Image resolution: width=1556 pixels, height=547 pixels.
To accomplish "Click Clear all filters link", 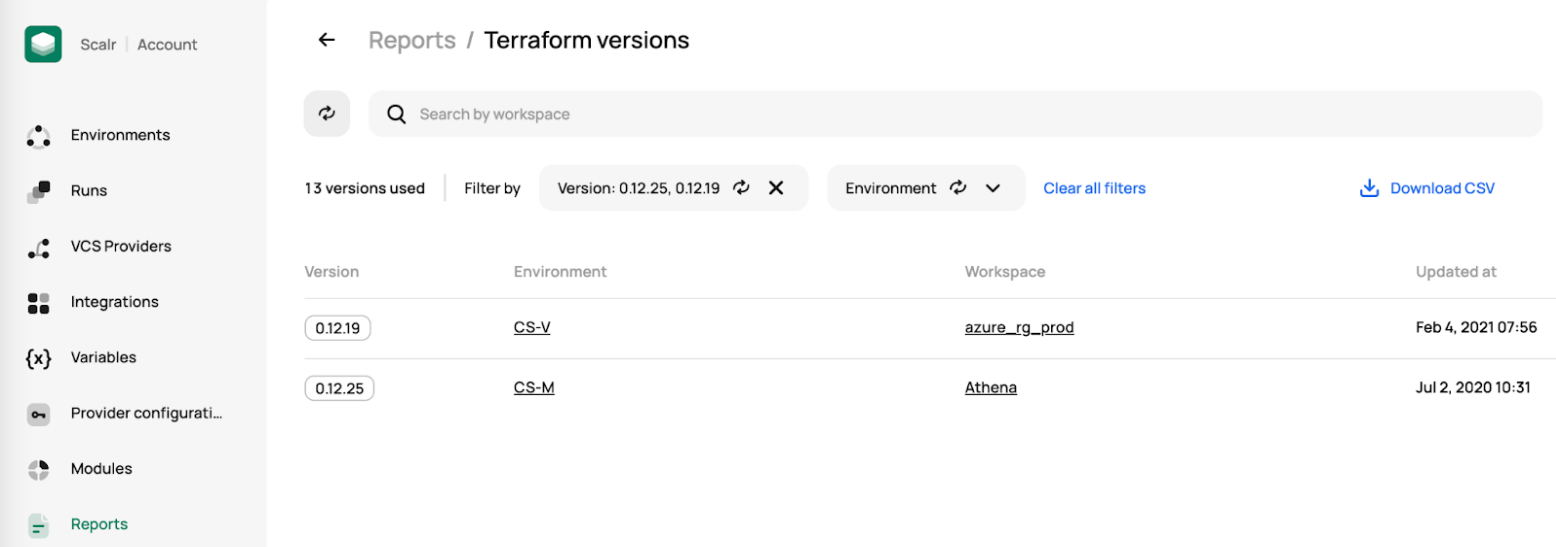I will pos(1094,188).
